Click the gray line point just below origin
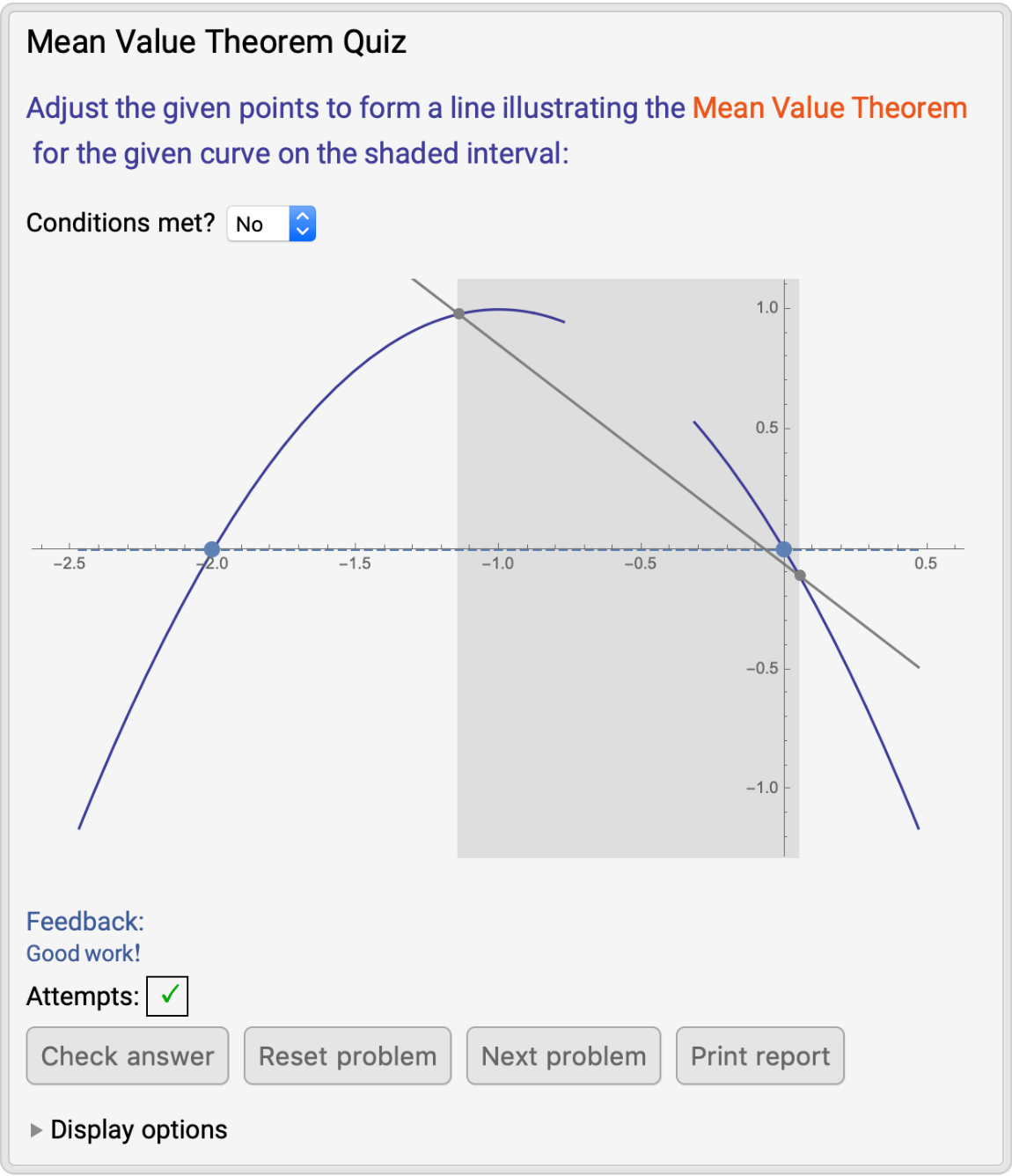 (800, 576)
